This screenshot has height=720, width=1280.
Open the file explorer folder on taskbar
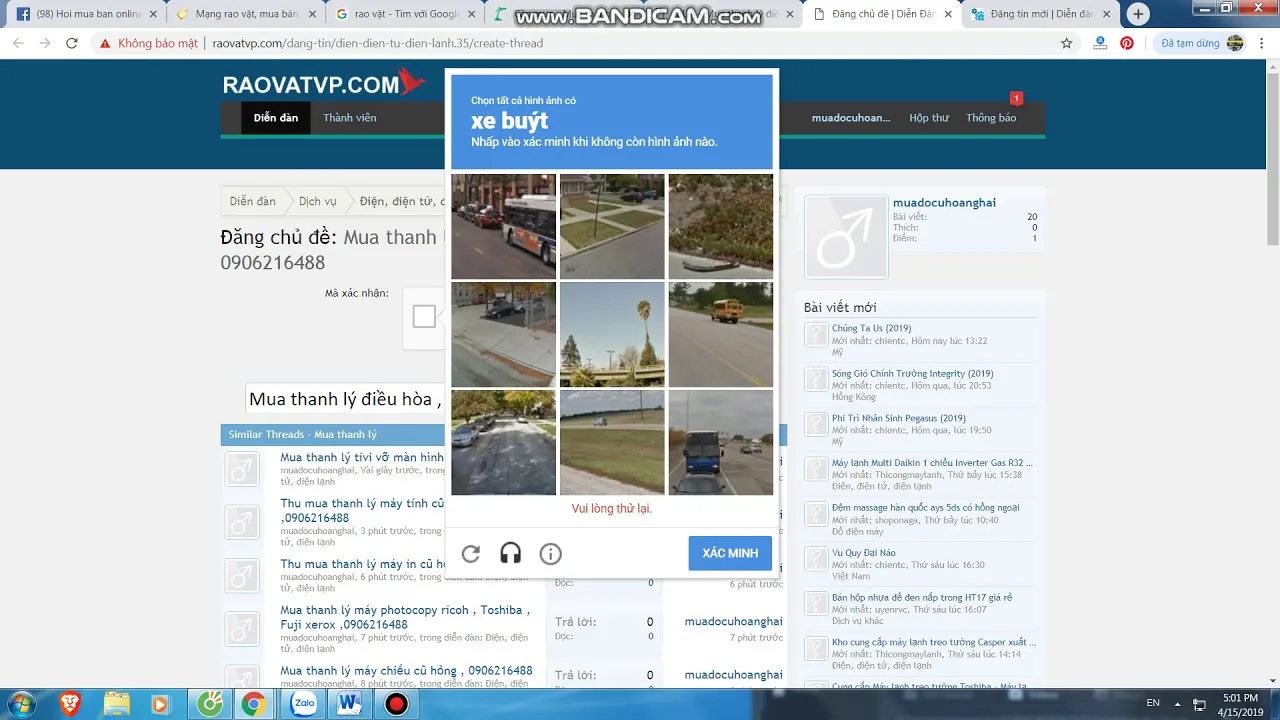pyautogui.click(x=117, y=704)
